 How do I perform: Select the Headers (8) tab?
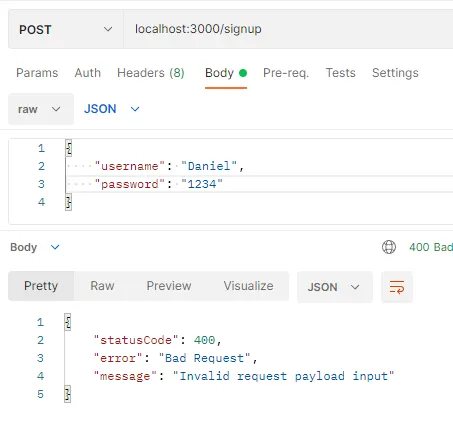151,73
